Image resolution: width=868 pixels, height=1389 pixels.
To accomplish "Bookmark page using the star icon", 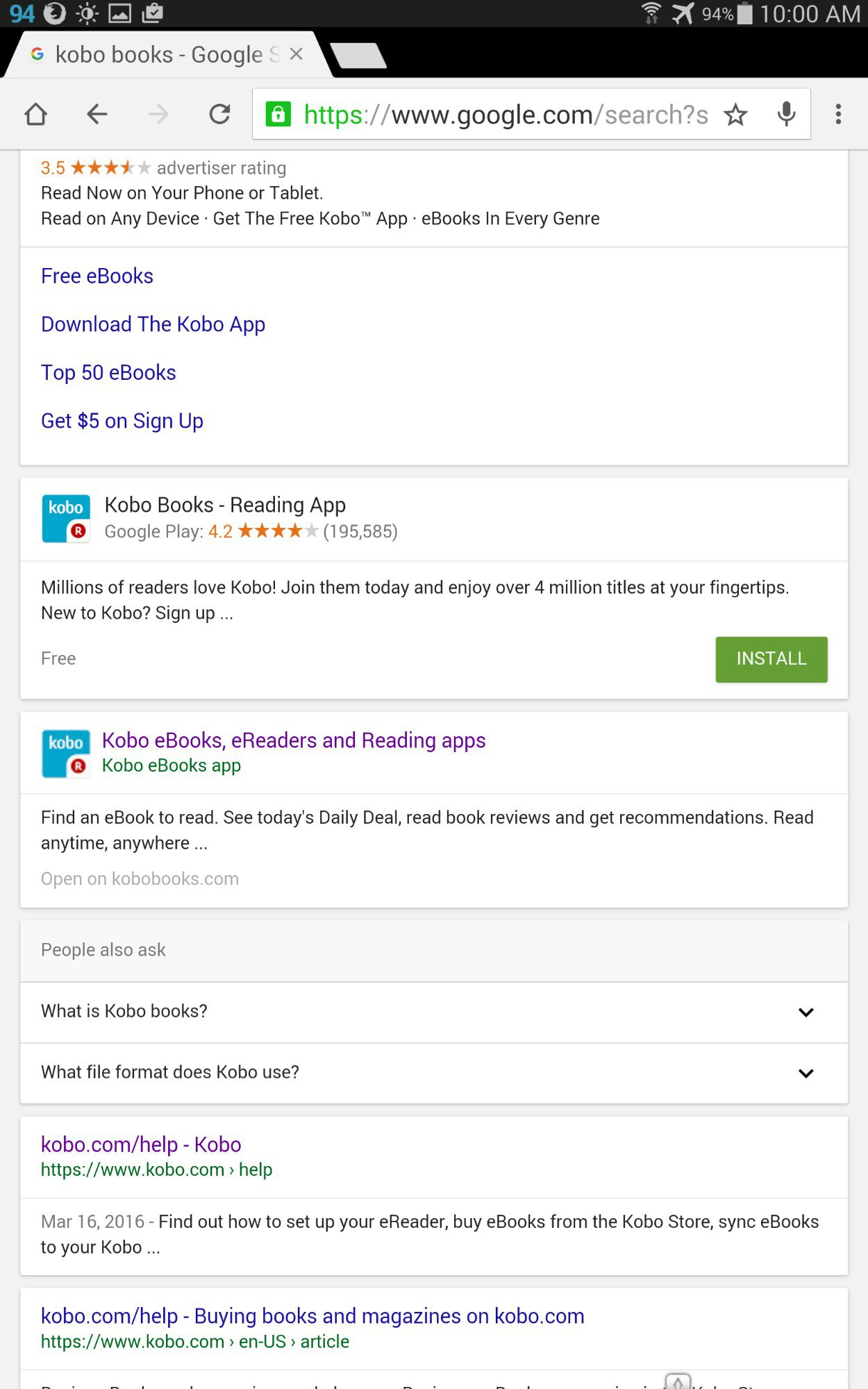I will pos(735,115).
